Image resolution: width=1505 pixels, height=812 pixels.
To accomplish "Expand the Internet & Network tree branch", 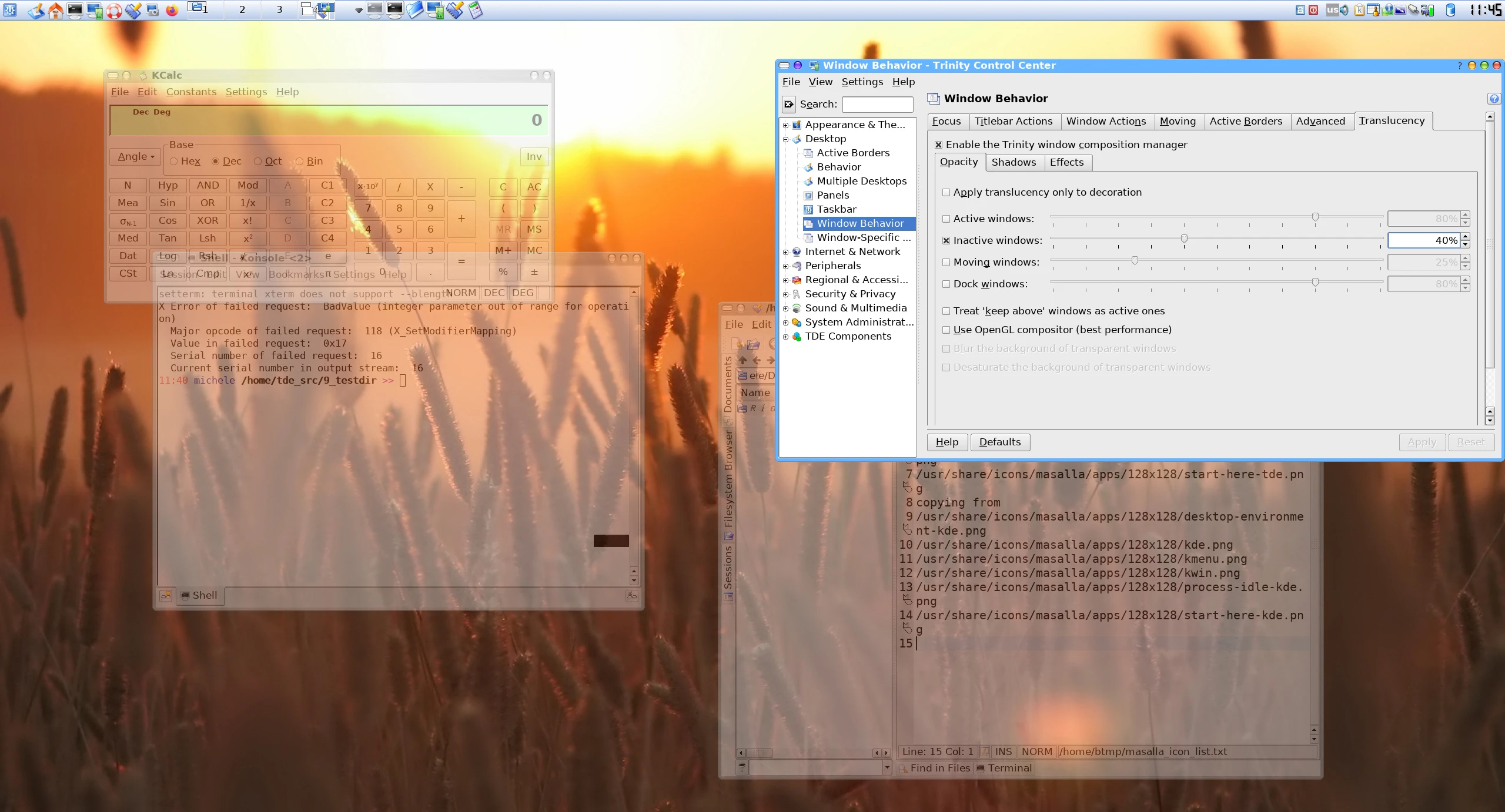I will pyautogui.click(x=787, y=251).
